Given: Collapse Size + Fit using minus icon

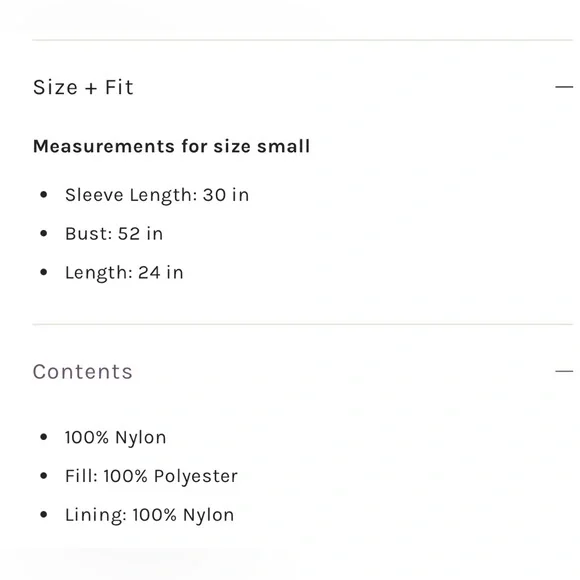Looking at the screenshot, I should 564,87.
